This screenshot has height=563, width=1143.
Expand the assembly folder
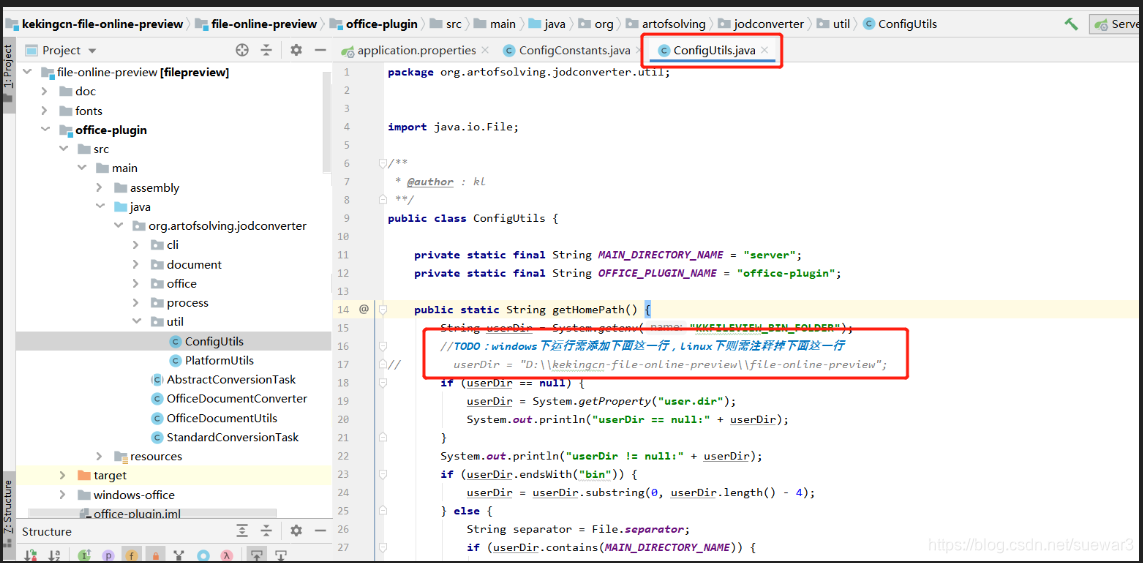(99, 187)
